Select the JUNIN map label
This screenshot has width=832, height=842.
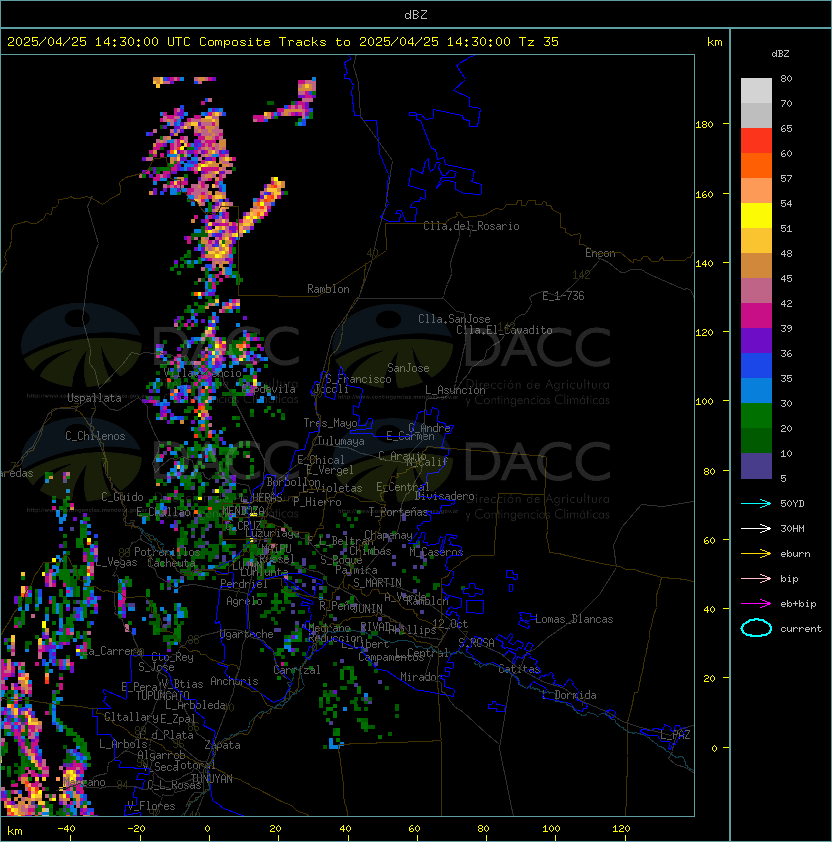(367, 608)
